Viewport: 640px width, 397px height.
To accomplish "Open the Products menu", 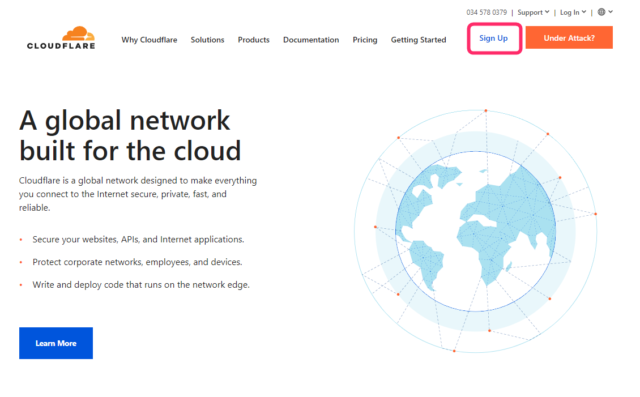I will [253, 40].
